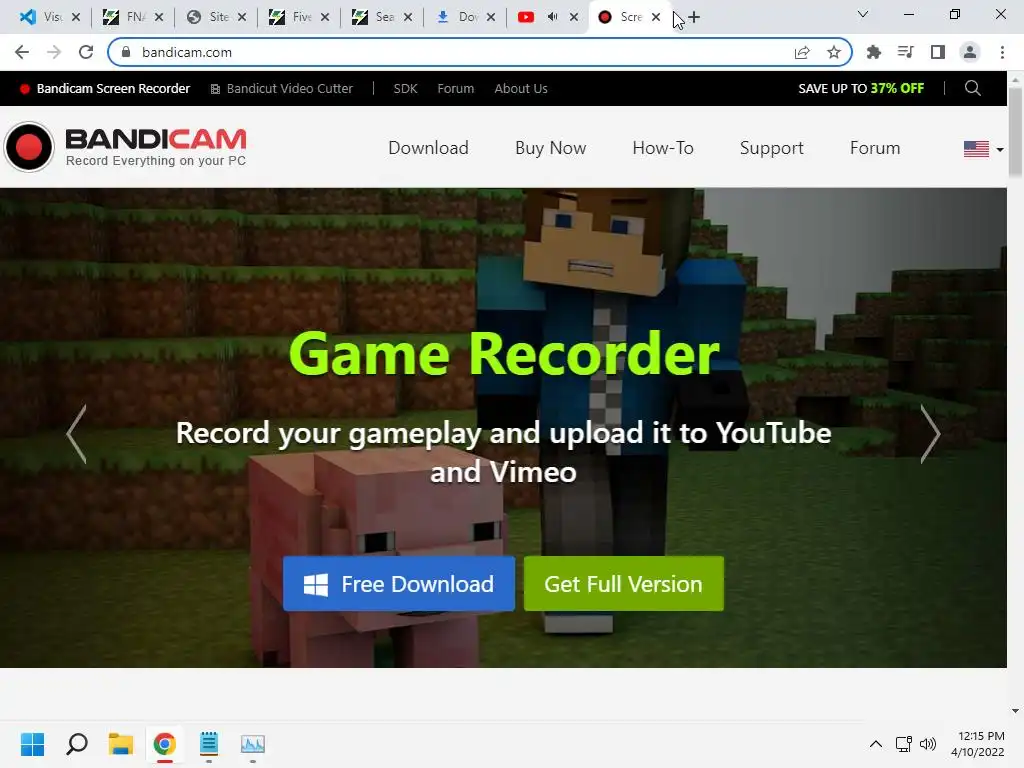Open the Chrome extensions puzzle icon
Image resolution: width=1024 pixels, height=768 pixels.
click(873, 52)
